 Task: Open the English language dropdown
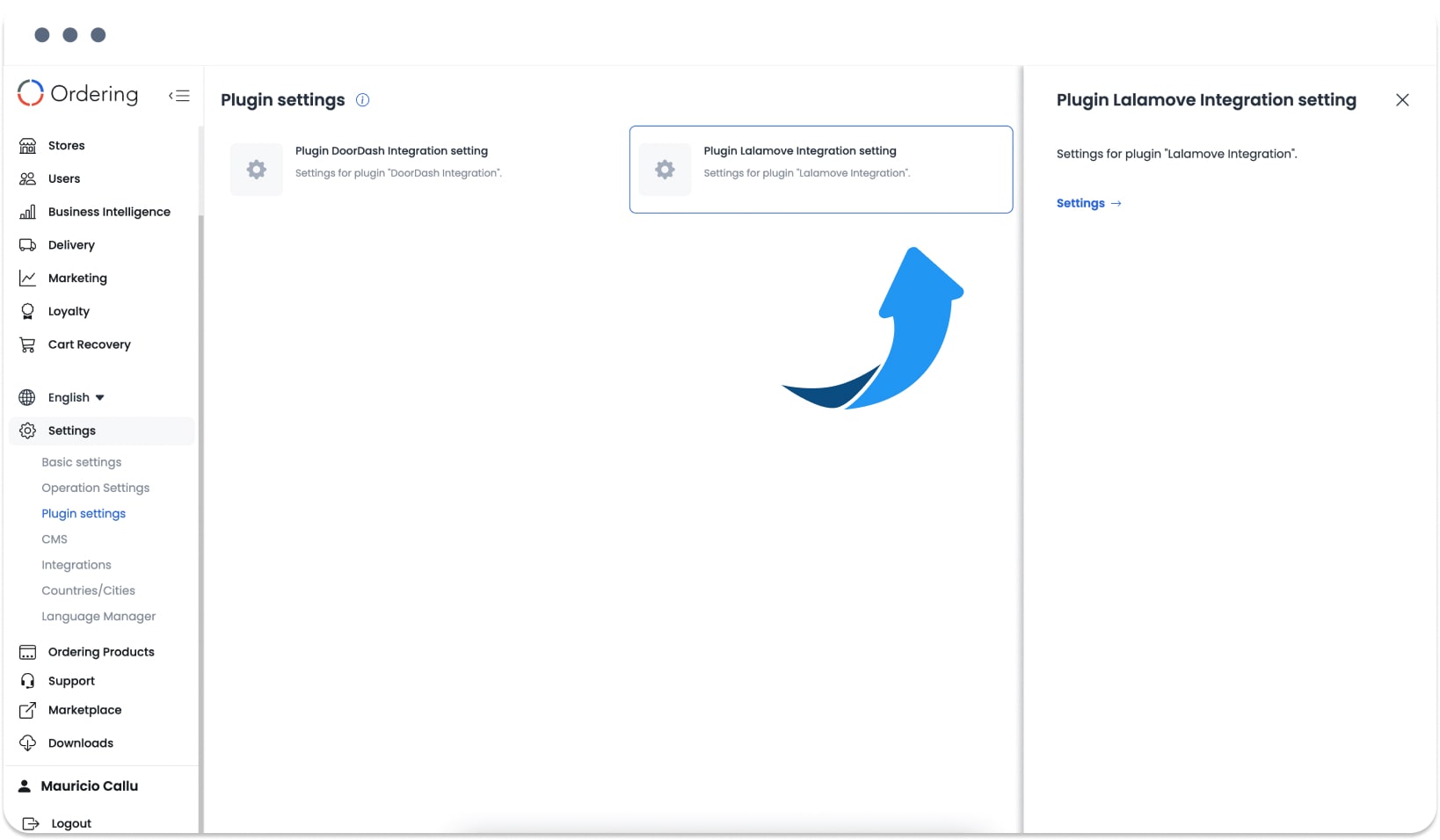[x=76, y=397]
